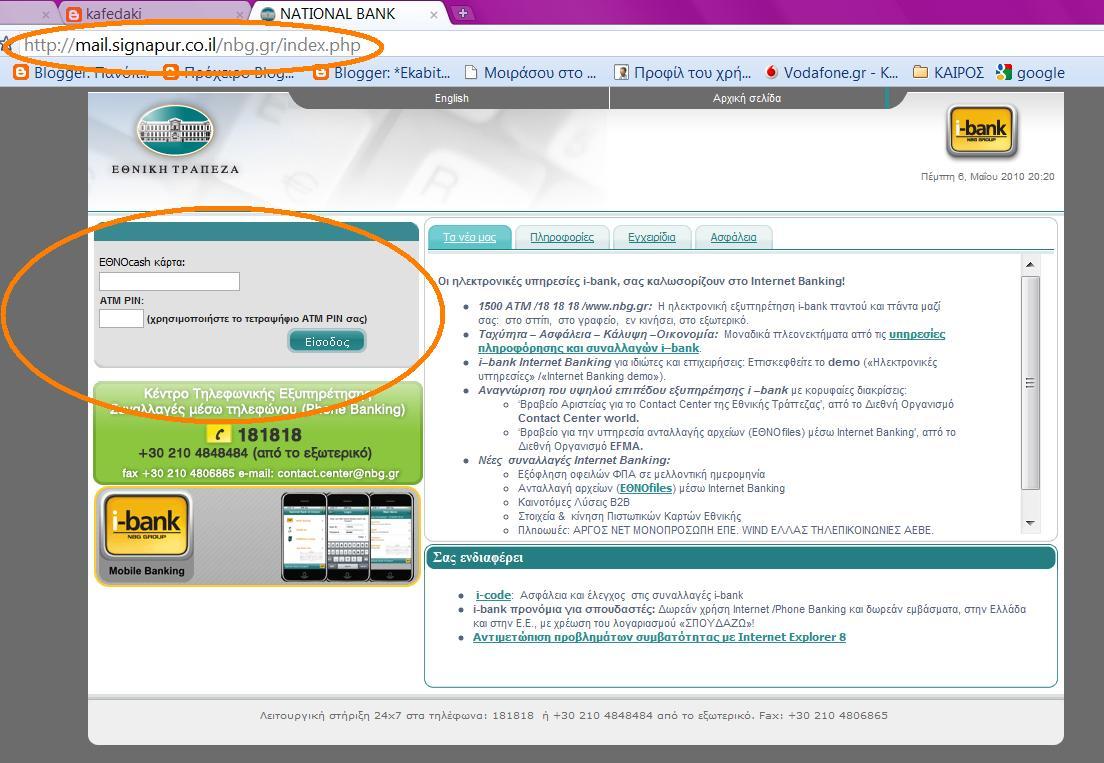Select the NATIONAL BANK browser tab
This screenshot has width=1104, height=763.
click(x=351, y=13)
